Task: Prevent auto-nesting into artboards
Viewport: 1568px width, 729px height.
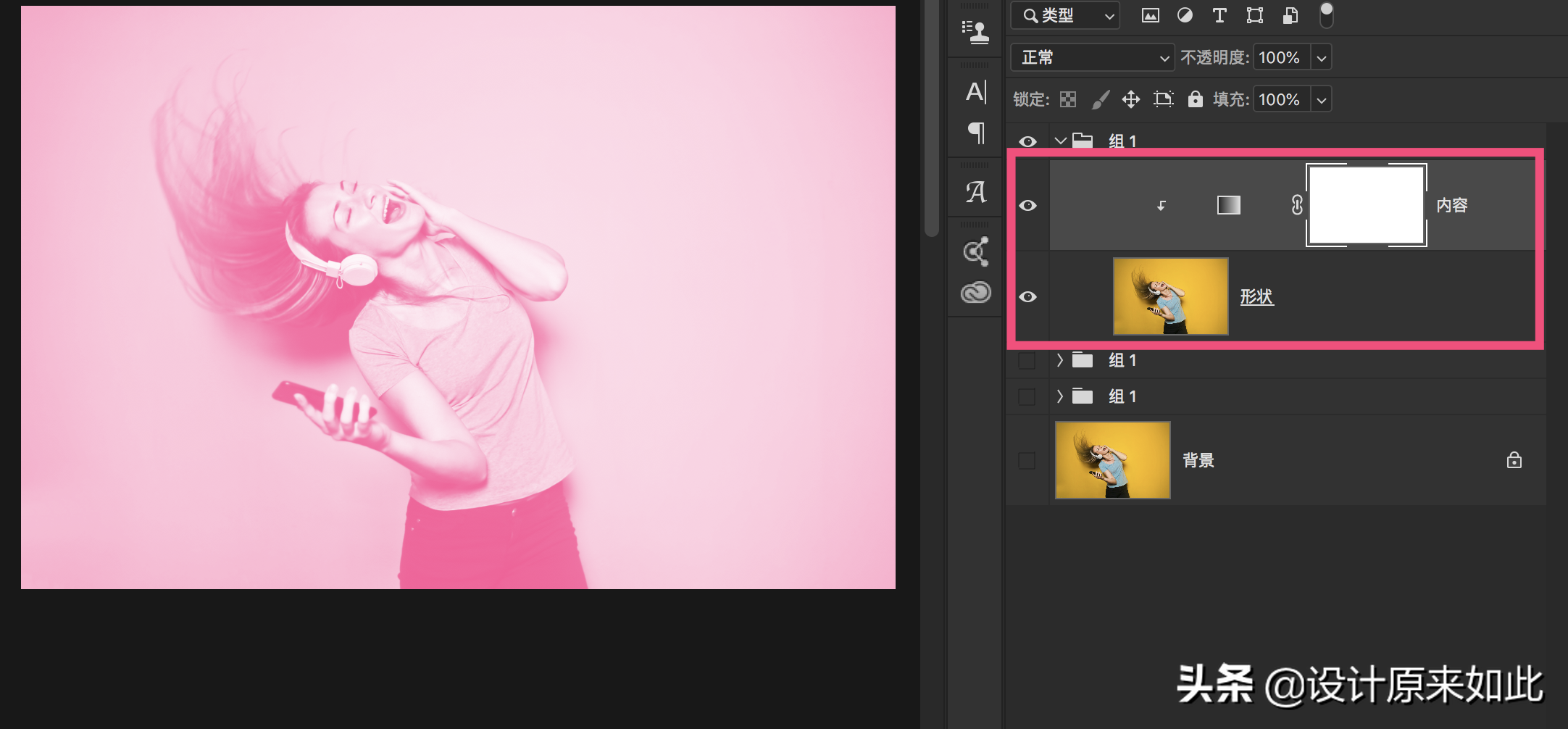Action: [x=1163, y=99]
